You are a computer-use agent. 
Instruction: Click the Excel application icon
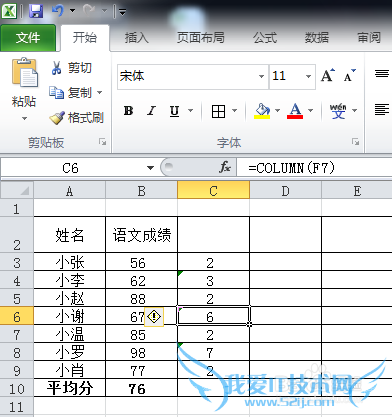click(9, 11)
